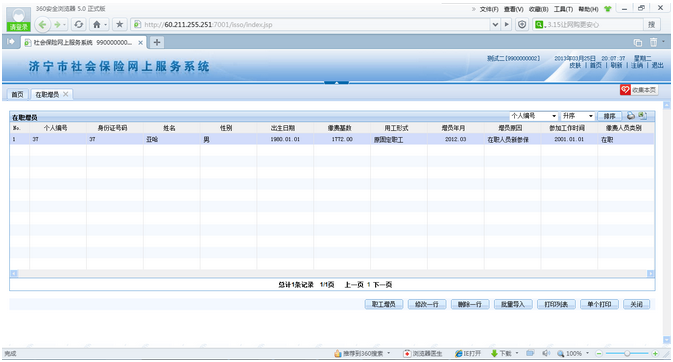Click the star favorites icon in the toolbar
The height and width of the screenshot is (362, 673).
pos(120,24)
